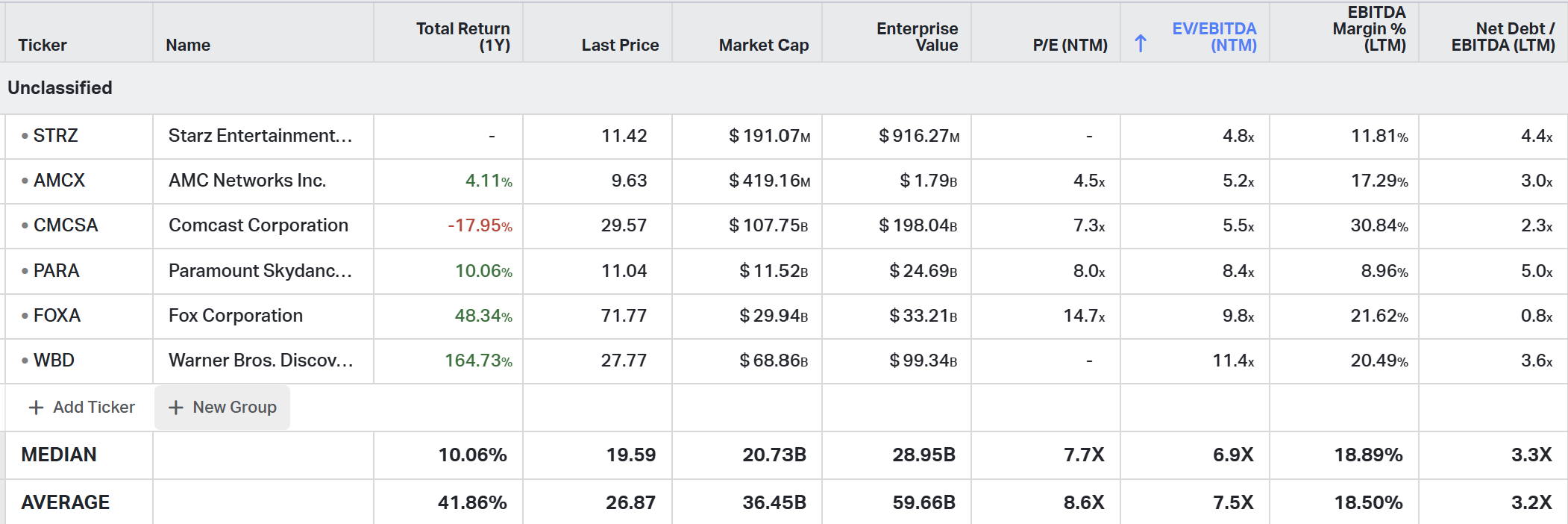The image size is (1568, 524).
Task: Open the FOXA ticker link
Action: coord(57,316)
